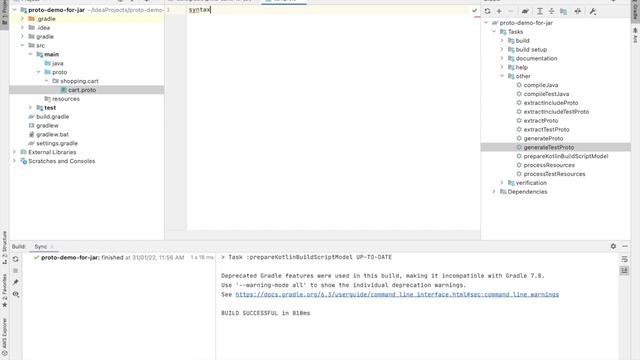Collapse the src folder in project tree

pos(22,45)
